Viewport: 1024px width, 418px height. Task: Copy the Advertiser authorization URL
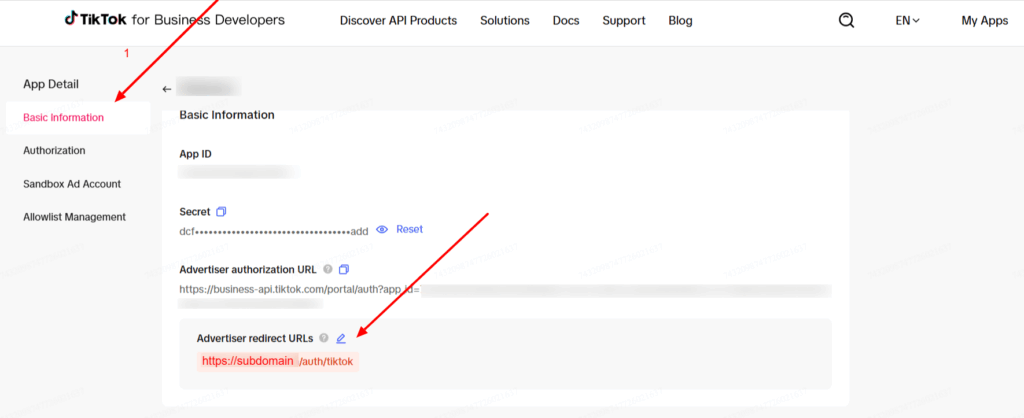[x=344, y=269]
